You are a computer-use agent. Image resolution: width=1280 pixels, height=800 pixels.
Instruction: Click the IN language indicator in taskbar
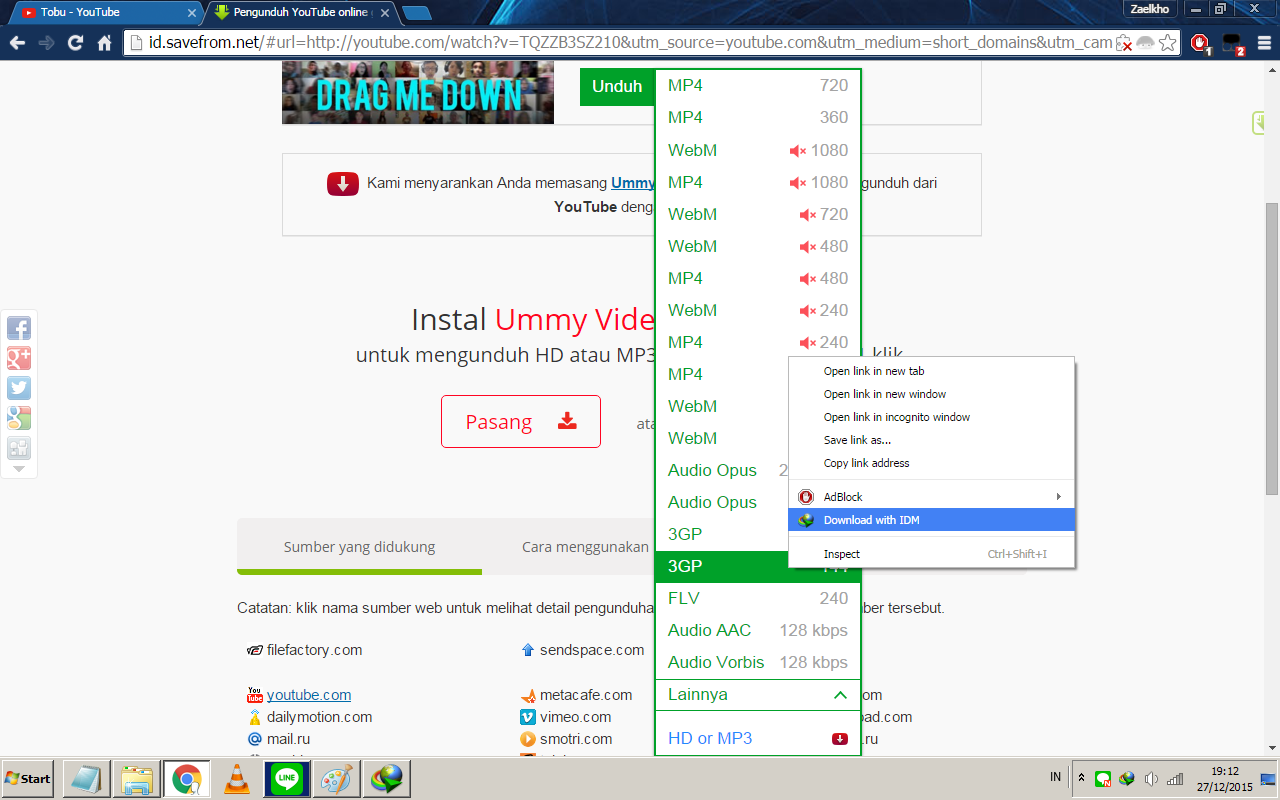(1056, 777)
